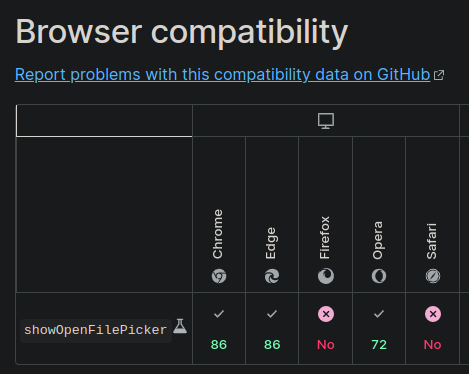
Task: Expand Firefox 'No' support cell
Action: (326, 329)
